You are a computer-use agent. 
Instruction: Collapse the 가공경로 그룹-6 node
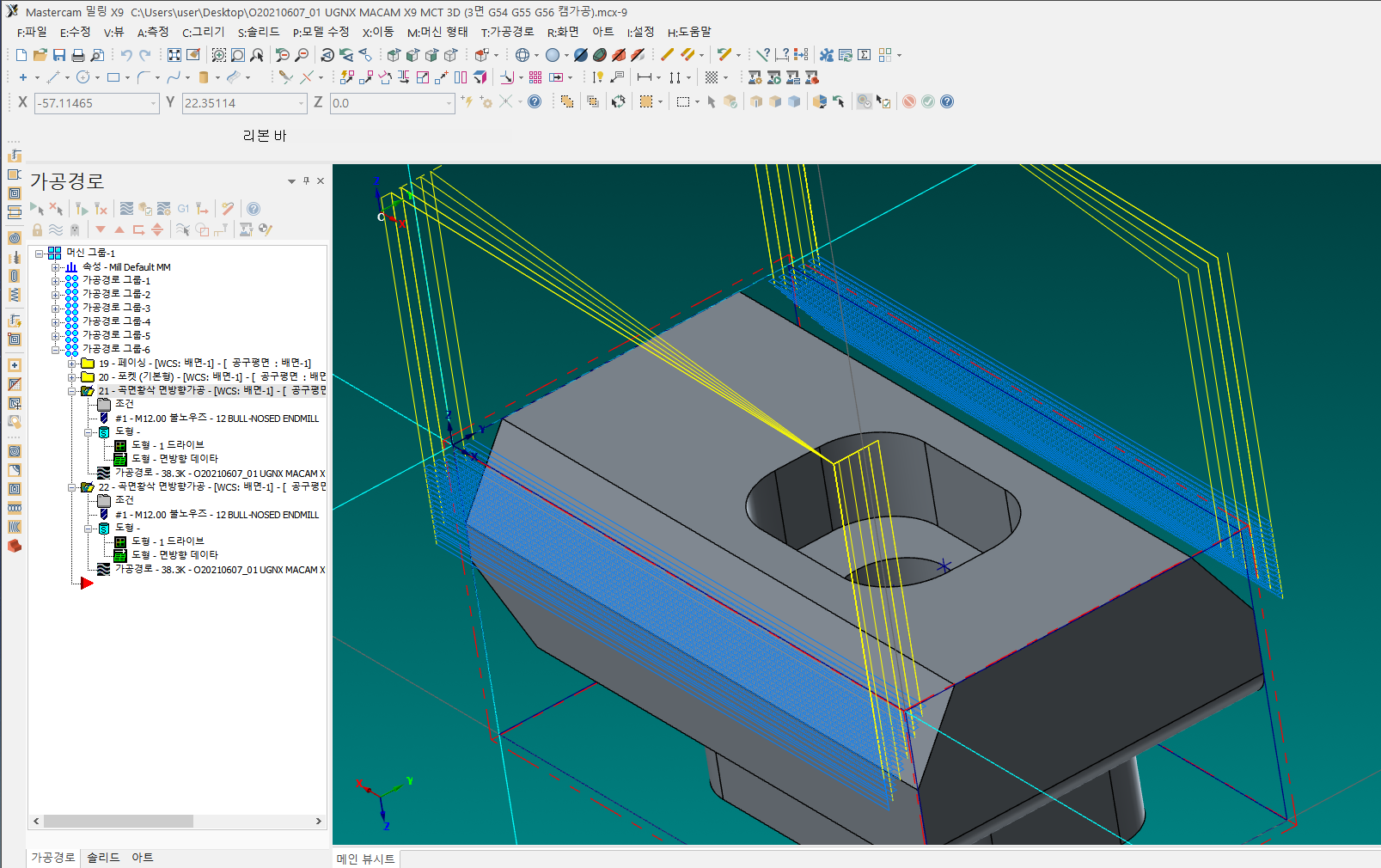click(55, 350)
